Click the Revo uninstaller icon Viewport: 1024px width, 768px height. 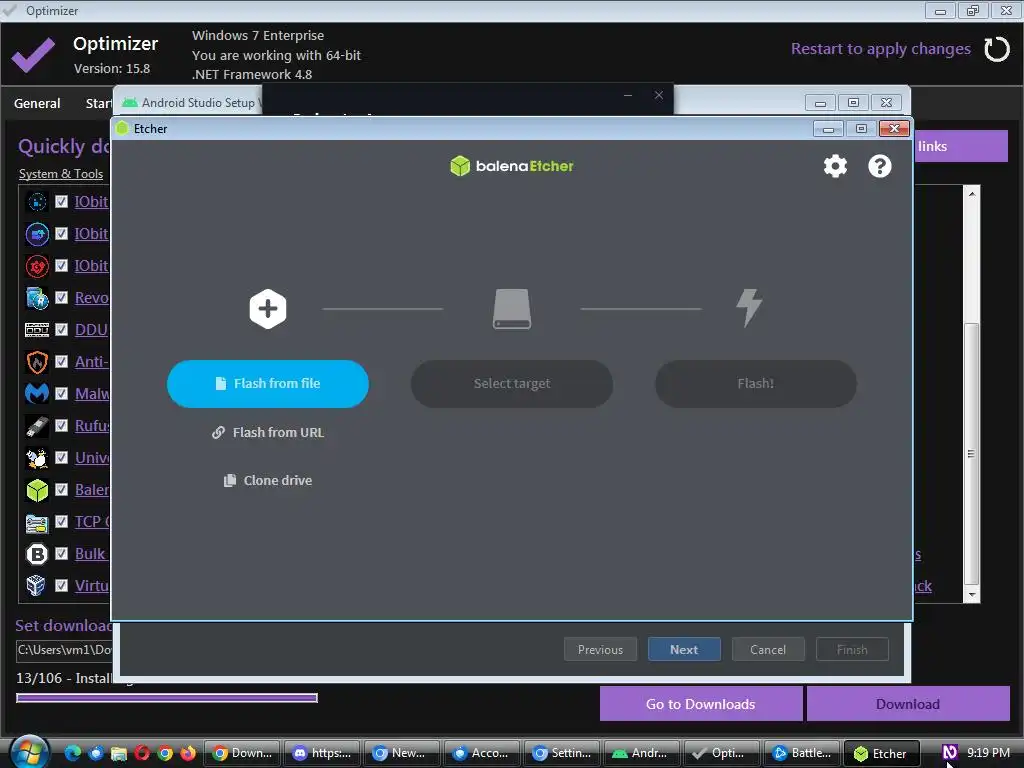click(37, 298)
